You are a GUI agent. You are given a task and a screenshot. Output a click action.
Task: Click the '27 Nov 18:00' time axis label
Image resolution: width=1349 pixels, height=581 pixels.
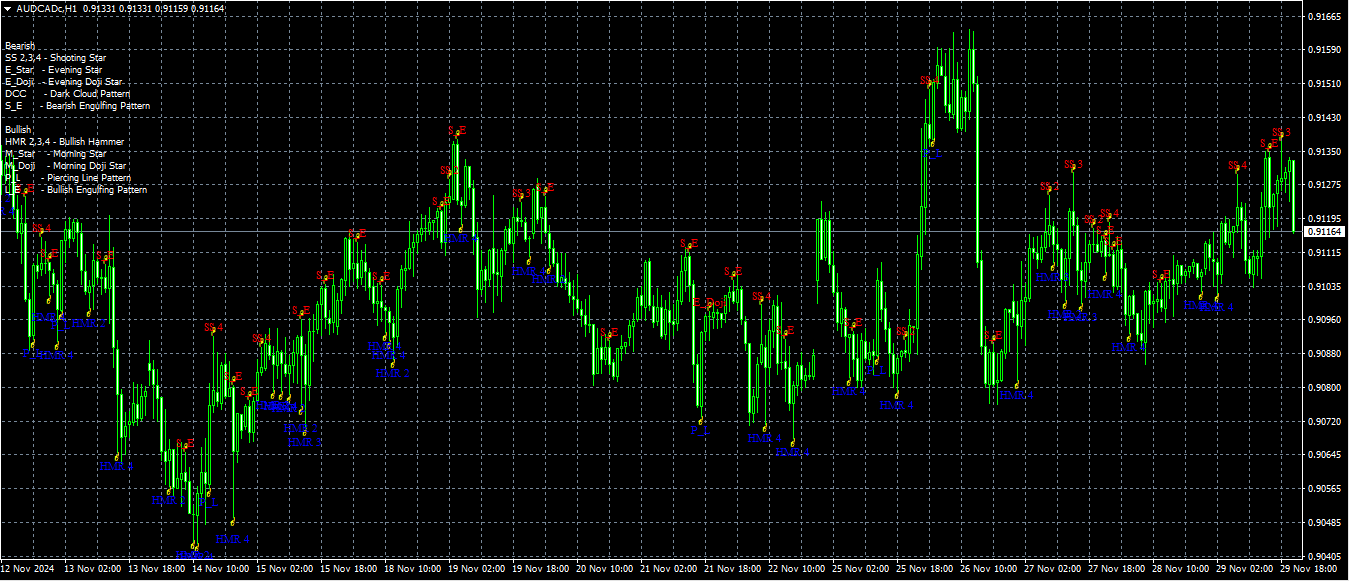click(x=1117, y=569)
